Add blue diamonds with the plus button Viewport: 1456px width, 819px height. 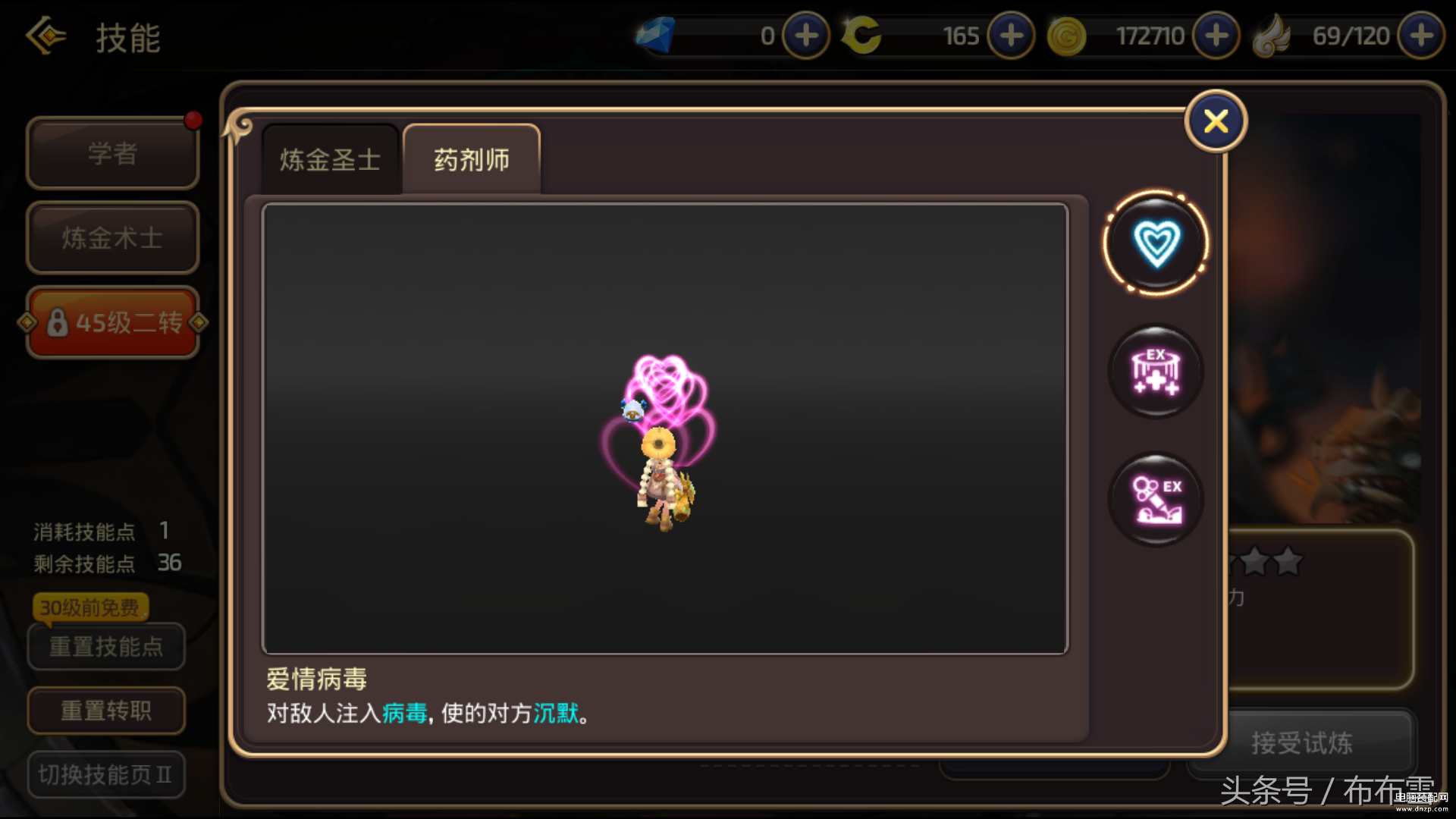pos(805,36)
